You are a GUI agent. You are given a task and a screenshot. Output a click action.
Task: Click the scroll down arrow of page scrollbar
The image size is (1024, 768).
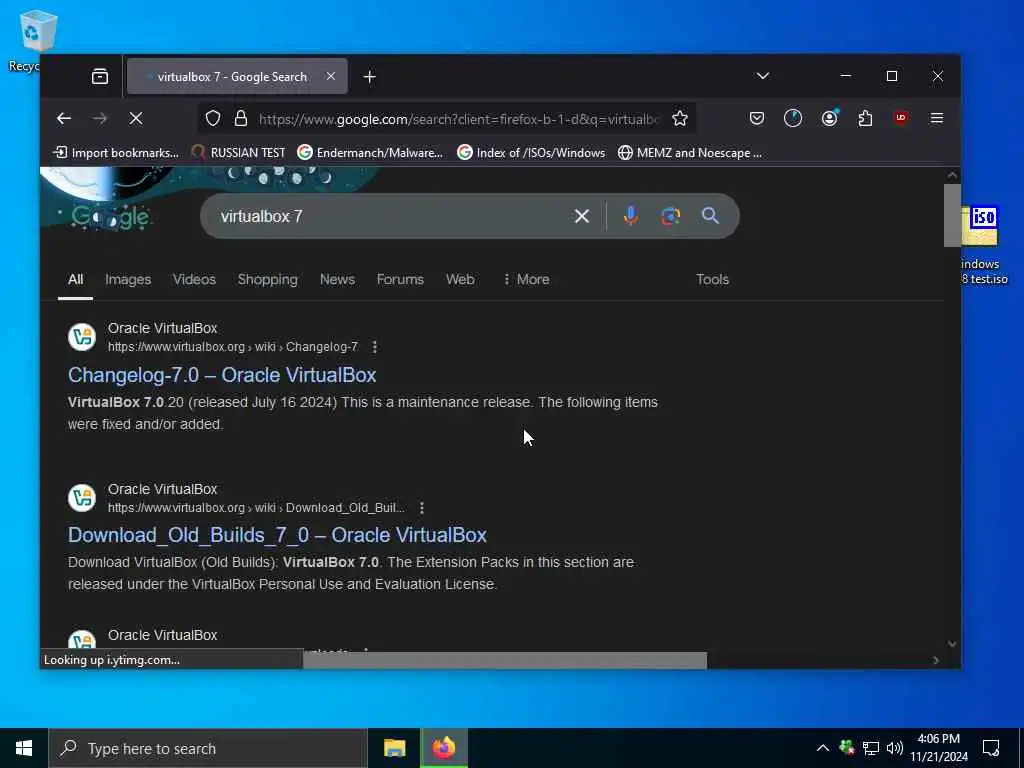click(952, 644)
